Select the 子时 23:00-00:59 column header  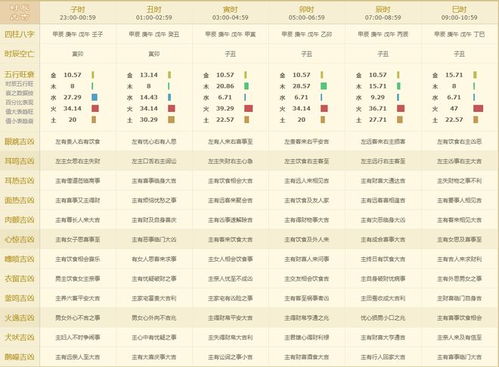[x=78, y=13]
